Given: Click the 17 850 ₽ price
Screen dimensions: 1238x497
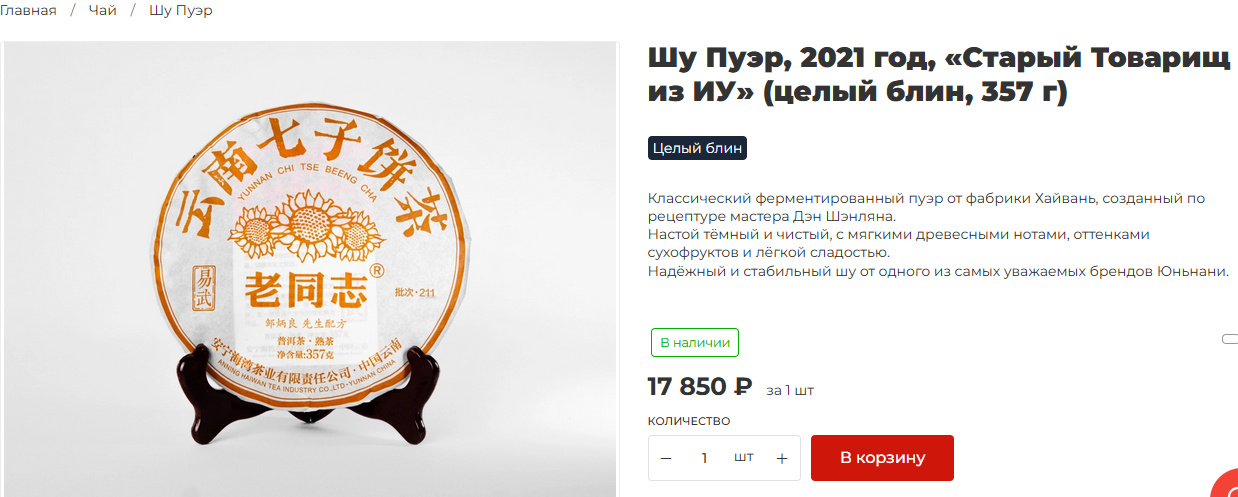Looking at the screenshot, I should click(x=699, y=386).
